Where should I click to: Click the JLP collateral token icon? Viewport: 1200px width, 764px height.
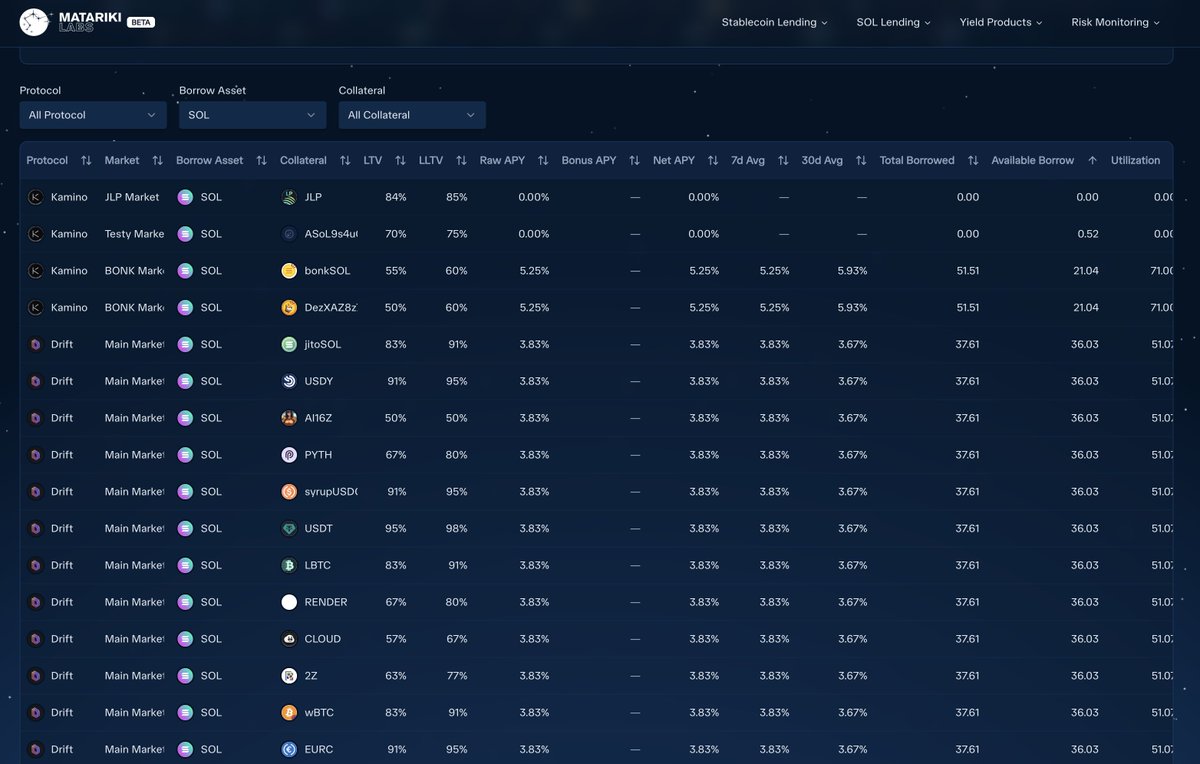(x=289, y=197)
